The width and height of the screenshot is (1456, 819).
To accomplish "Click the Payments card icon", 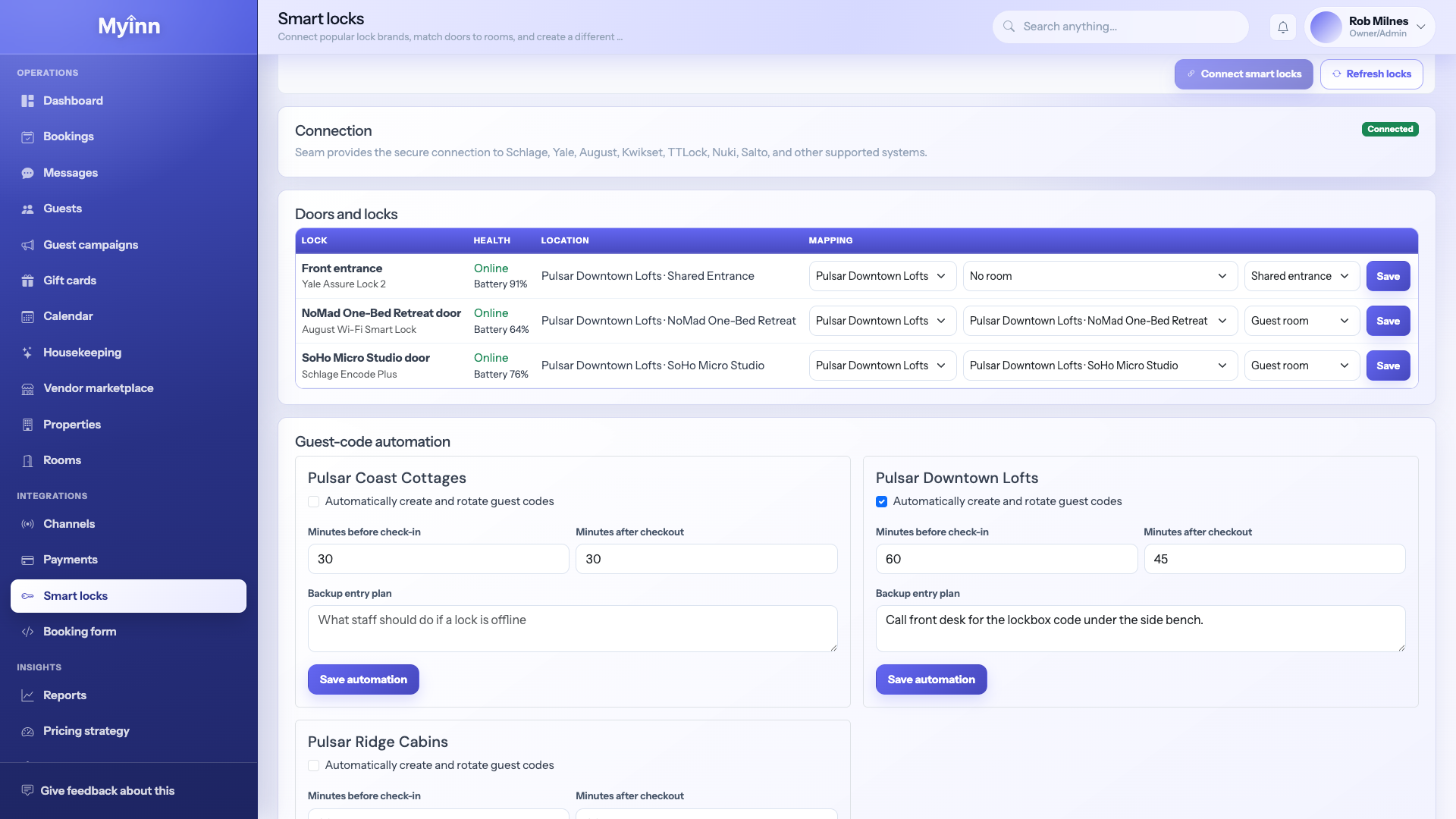I will 28,560.
